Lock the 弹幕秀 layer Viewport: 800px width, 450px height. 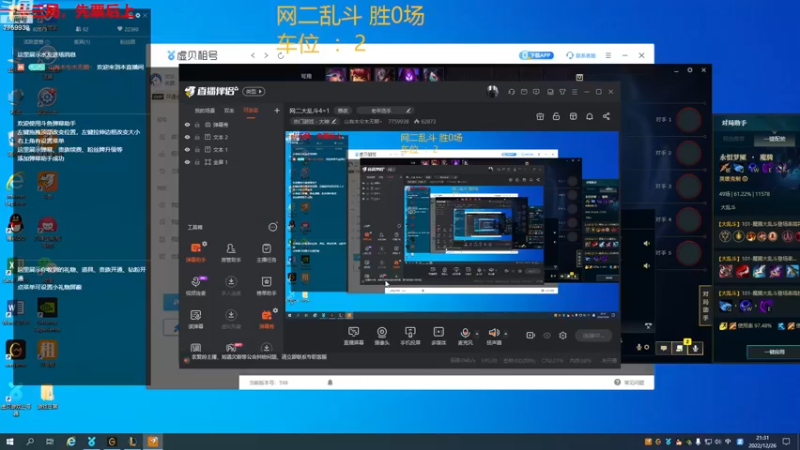pyautogui.click(x=197, y=124)
